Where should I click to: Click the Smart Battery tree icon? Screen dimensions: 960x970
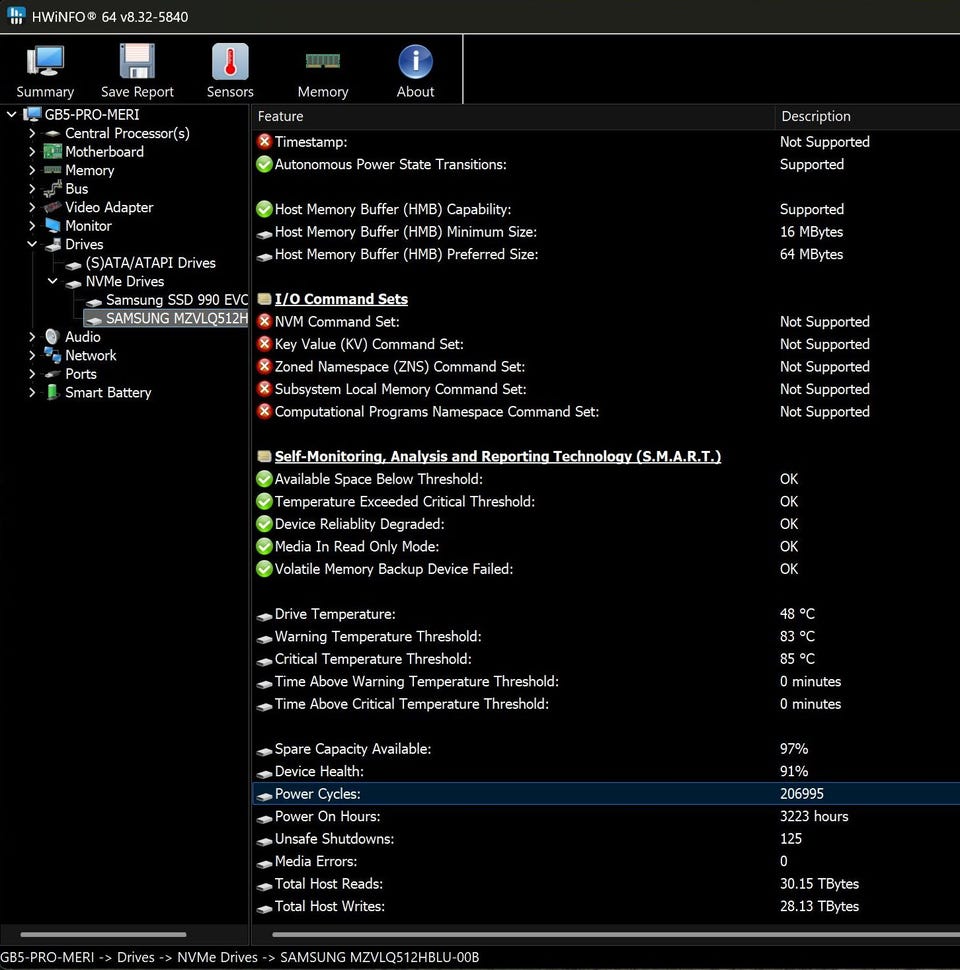point(53,393)
